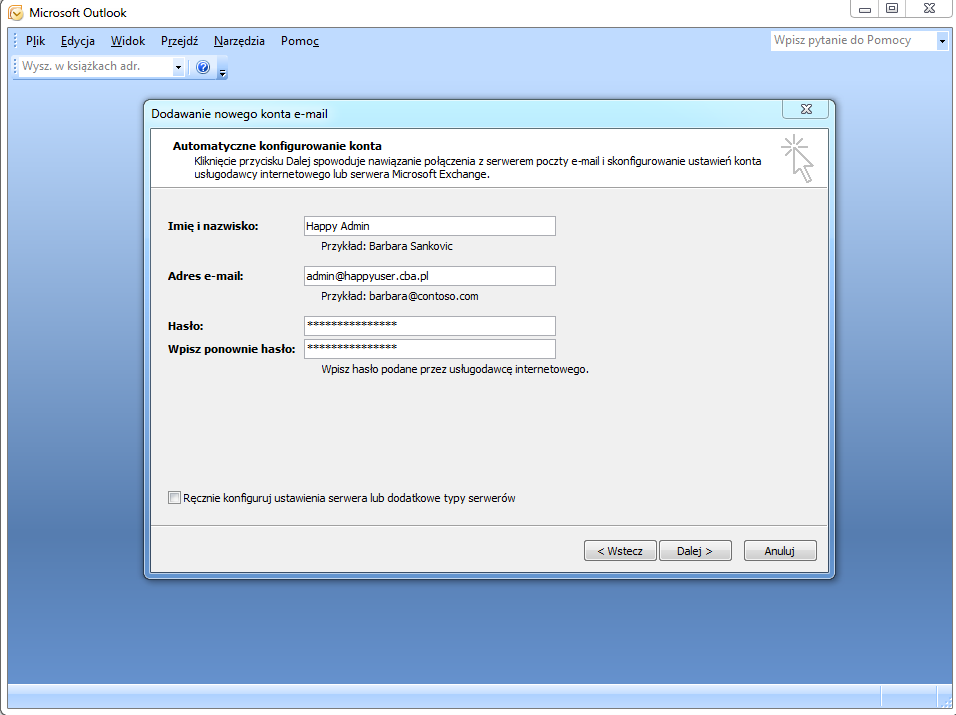Click the Adres e-mail field
Screen dimensions: 956x715
coord(430,276)
